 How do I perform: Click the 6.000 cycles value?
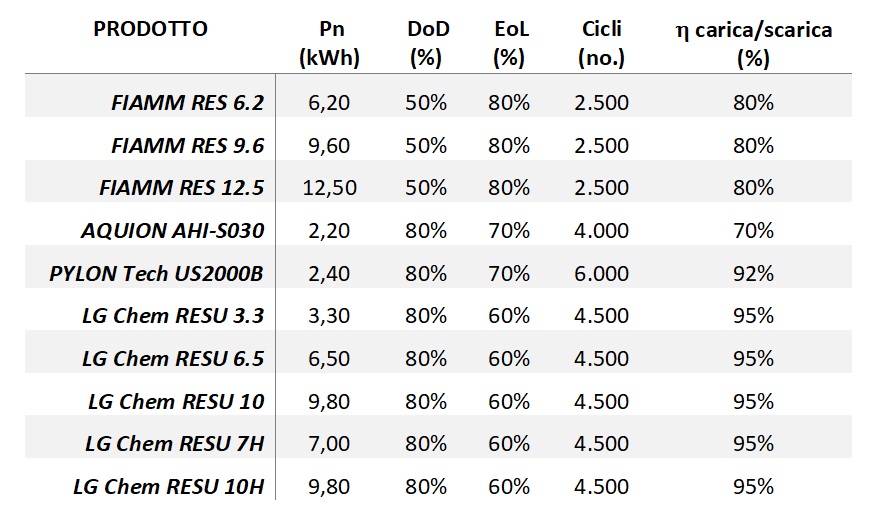click(601, 274)
